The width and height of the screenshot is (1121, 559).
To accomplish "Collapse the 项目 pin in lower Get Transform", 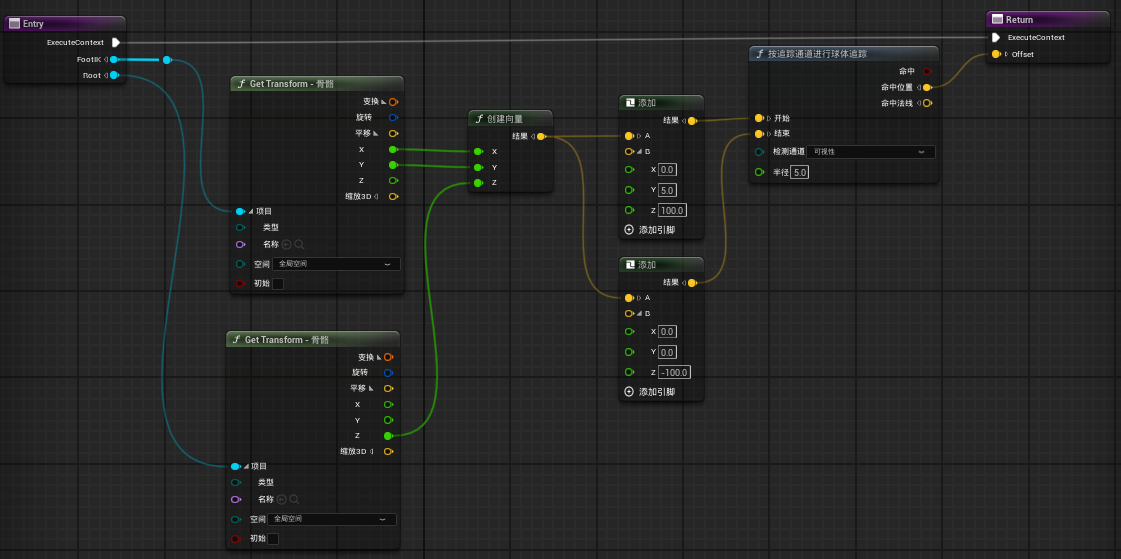I will coord(246,466).
